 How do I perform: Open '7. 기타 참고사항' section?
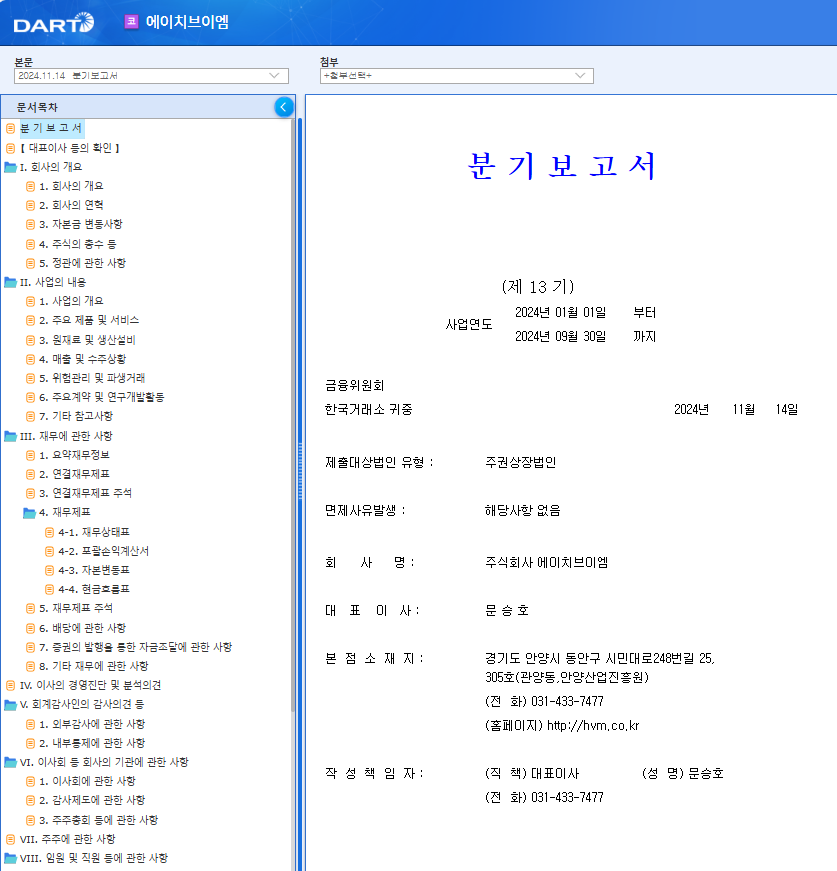76,416
